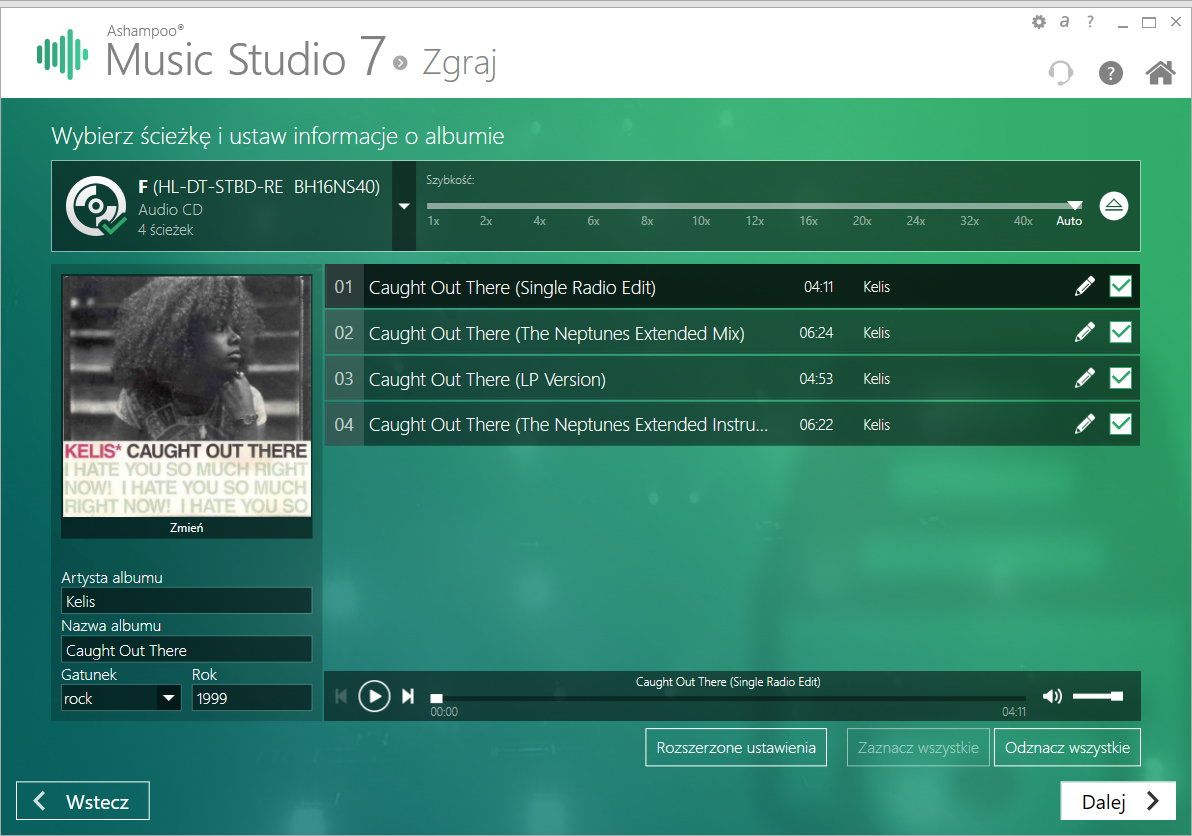
Task: Skip to the next track
Action: coord(408,696)
